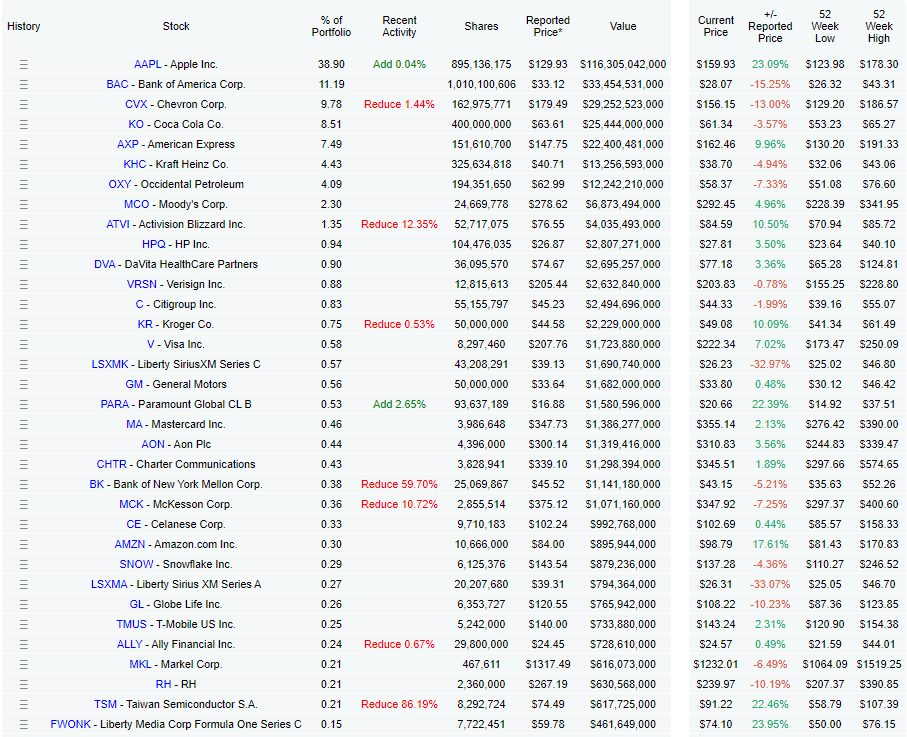The height and width of the screenshot is (737, 907).
Task: Open history icon for McKesson Corp. row
Action: pyautogui.click(x=24, y=504)
